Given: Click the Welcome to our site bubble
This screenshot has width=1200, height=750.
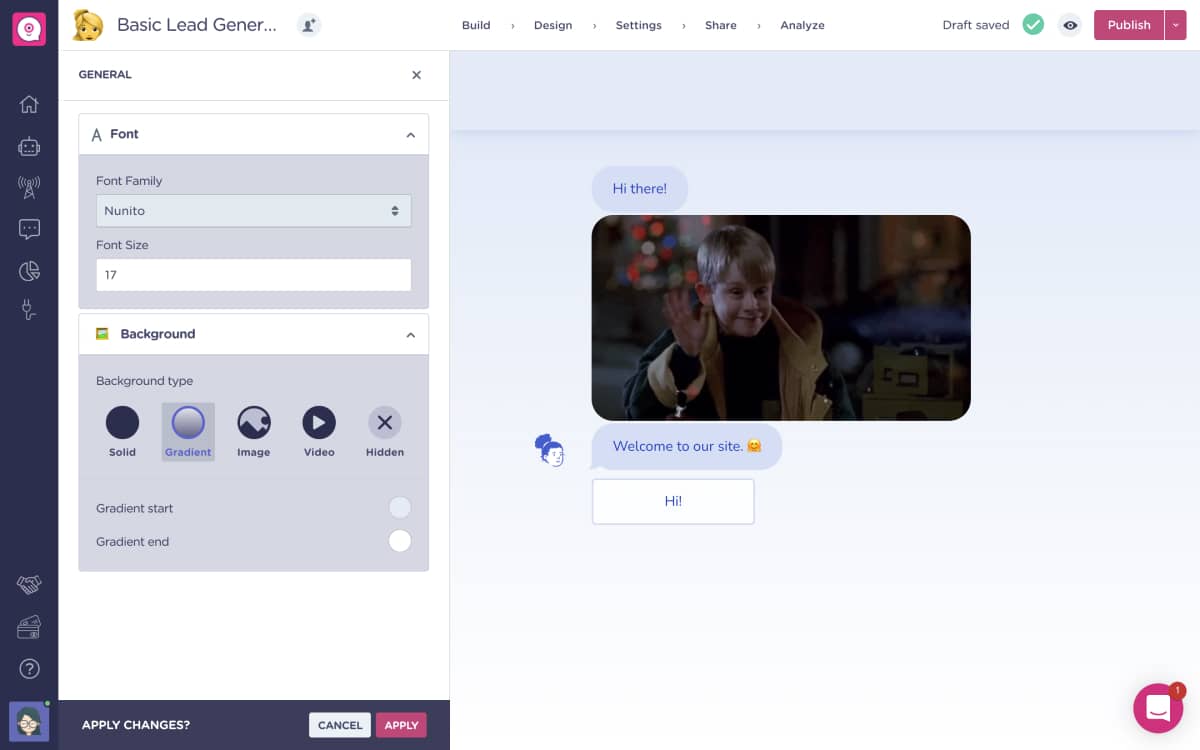Looking at the screenshot, I should (687, 446).
